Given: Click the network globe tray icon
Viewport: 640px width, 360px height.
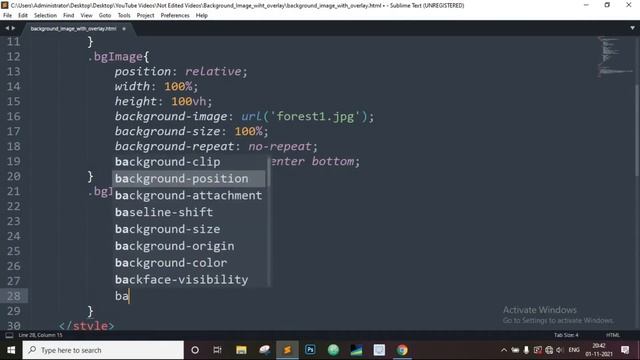Looking at the screenshot, I should (x=549, y=350).
